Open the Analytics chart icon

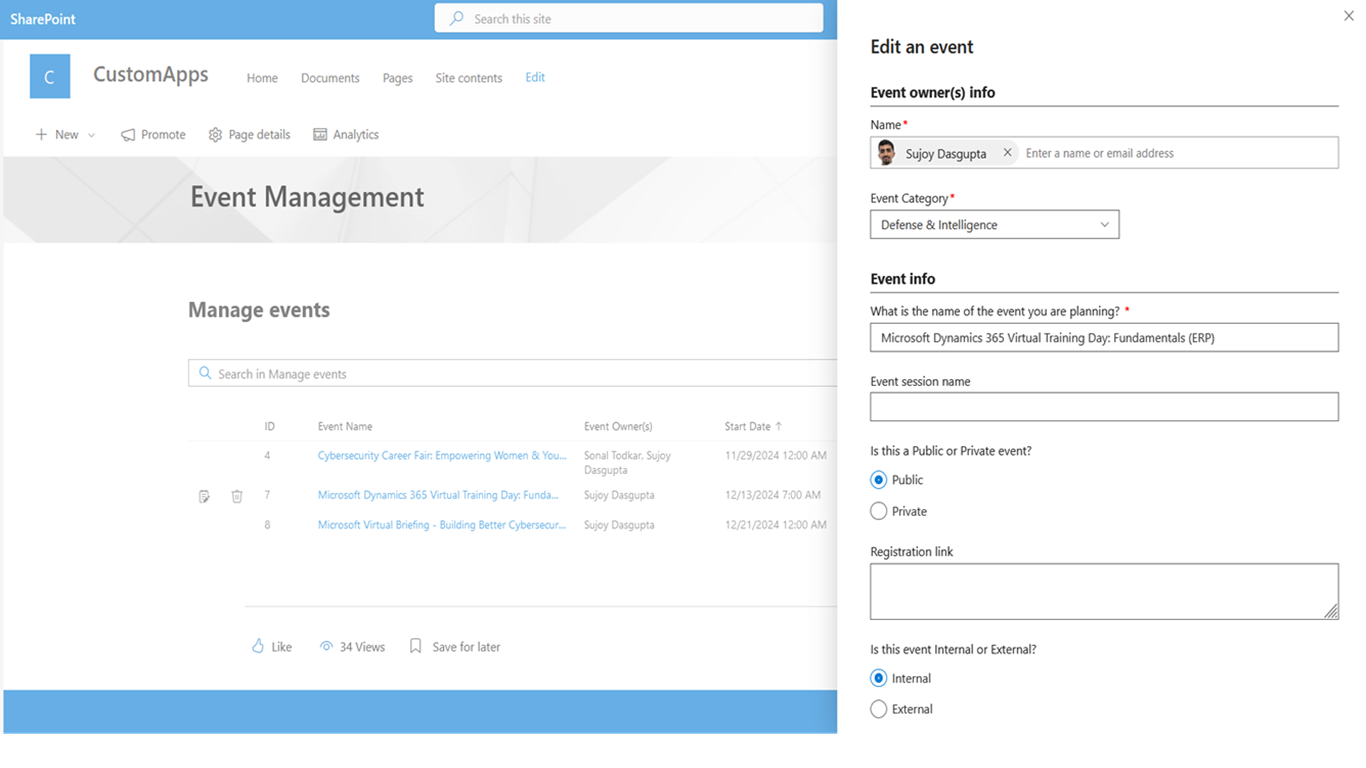(320, 135)
